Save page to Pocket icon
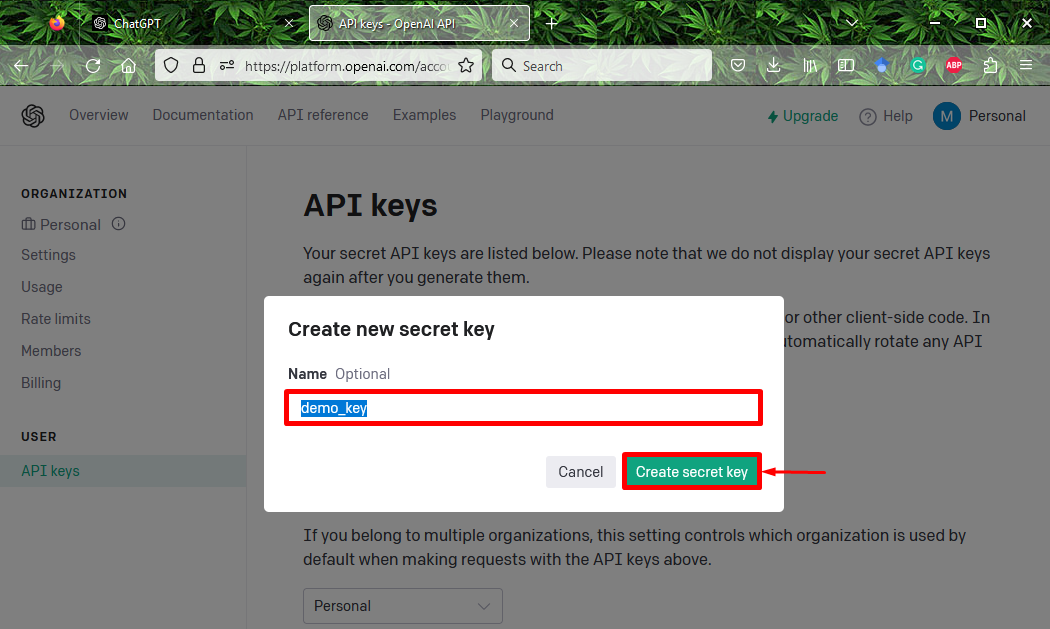 738,66
